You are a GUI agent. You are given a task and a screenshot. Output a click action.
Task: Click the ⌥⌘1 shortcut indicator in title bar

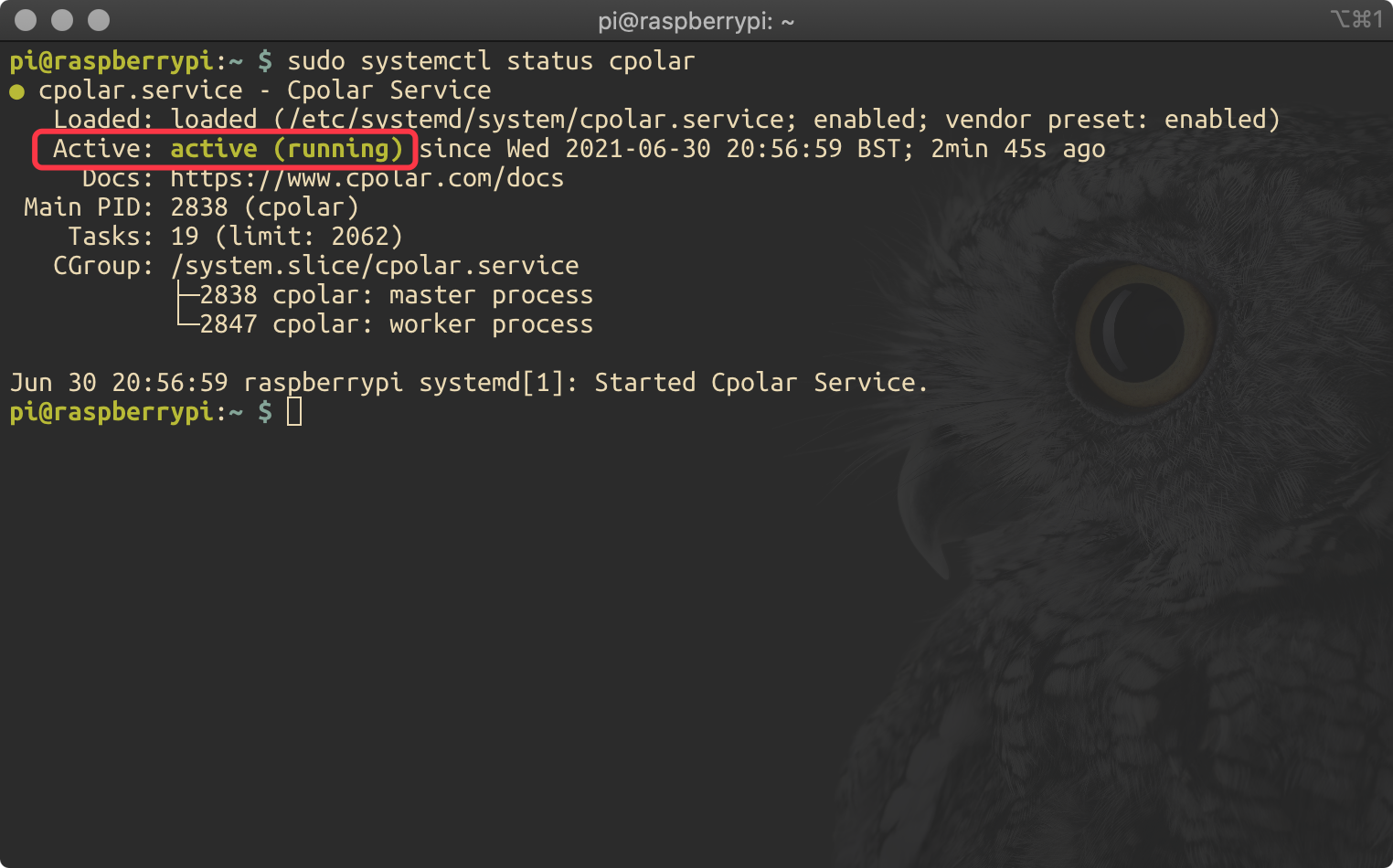click(x=1356, y=19)
